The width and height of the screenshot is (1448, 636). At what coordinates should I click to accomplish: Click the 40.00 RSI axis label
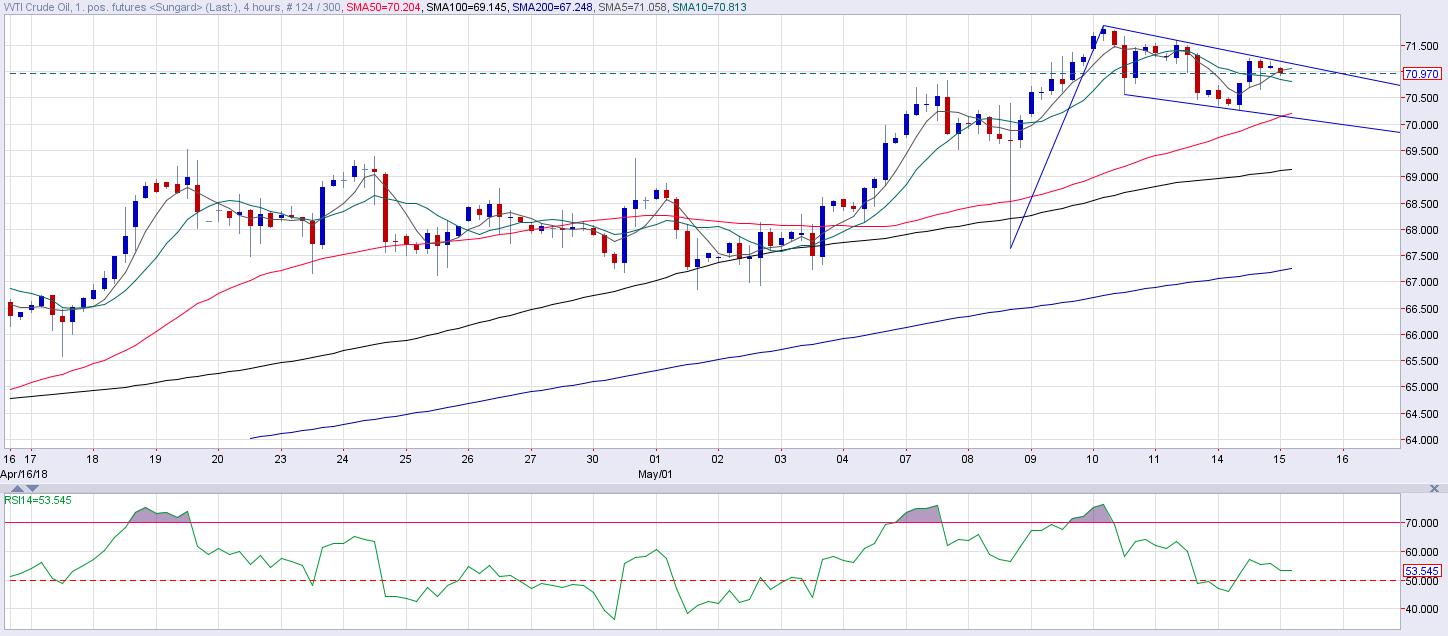tap(1424, 609)
